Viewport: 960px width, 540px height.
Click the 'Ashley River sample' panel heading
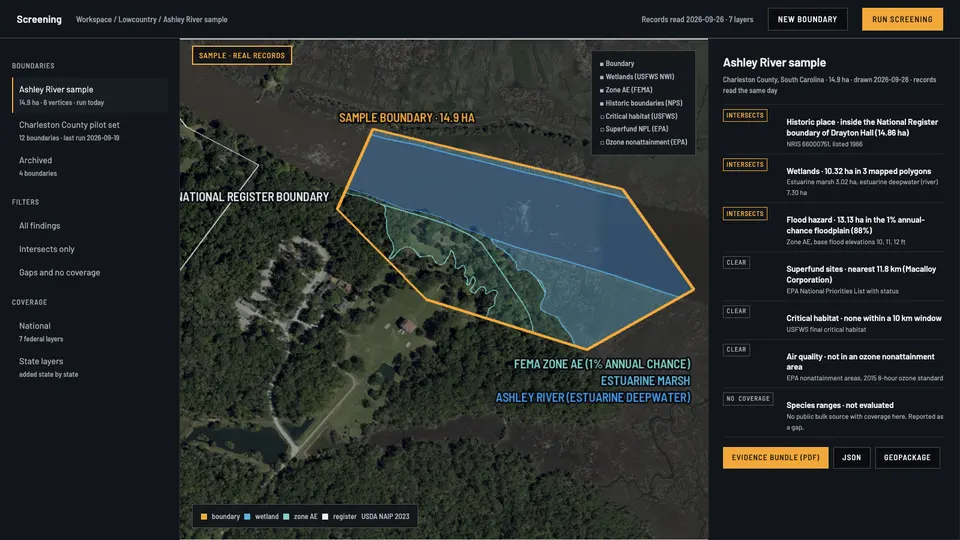774,62
